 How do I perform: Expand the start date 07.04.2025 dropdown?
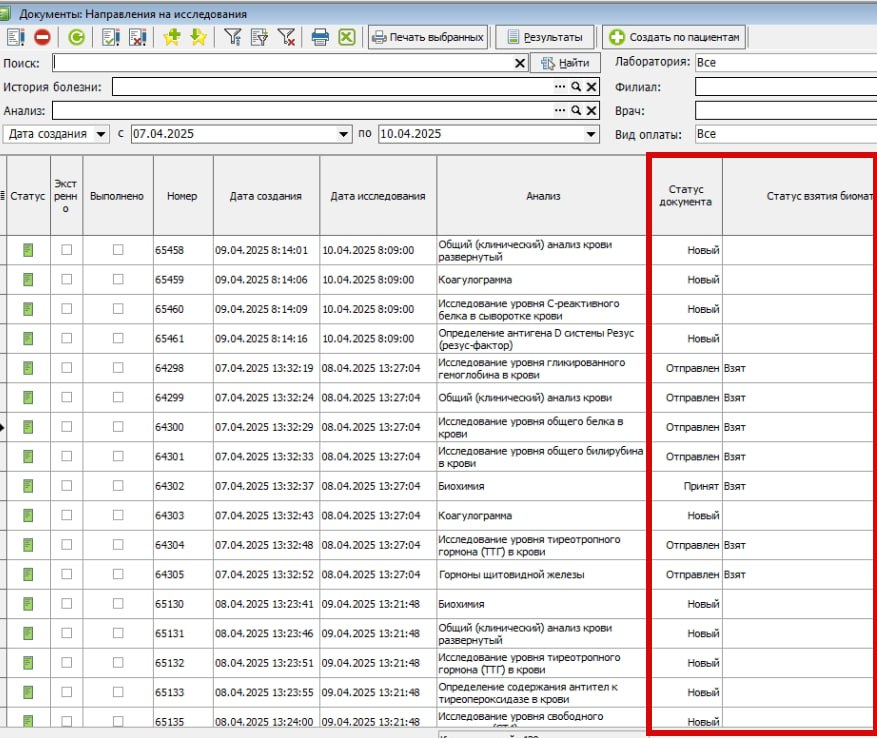pyautogui.click(x=343, y=134)
